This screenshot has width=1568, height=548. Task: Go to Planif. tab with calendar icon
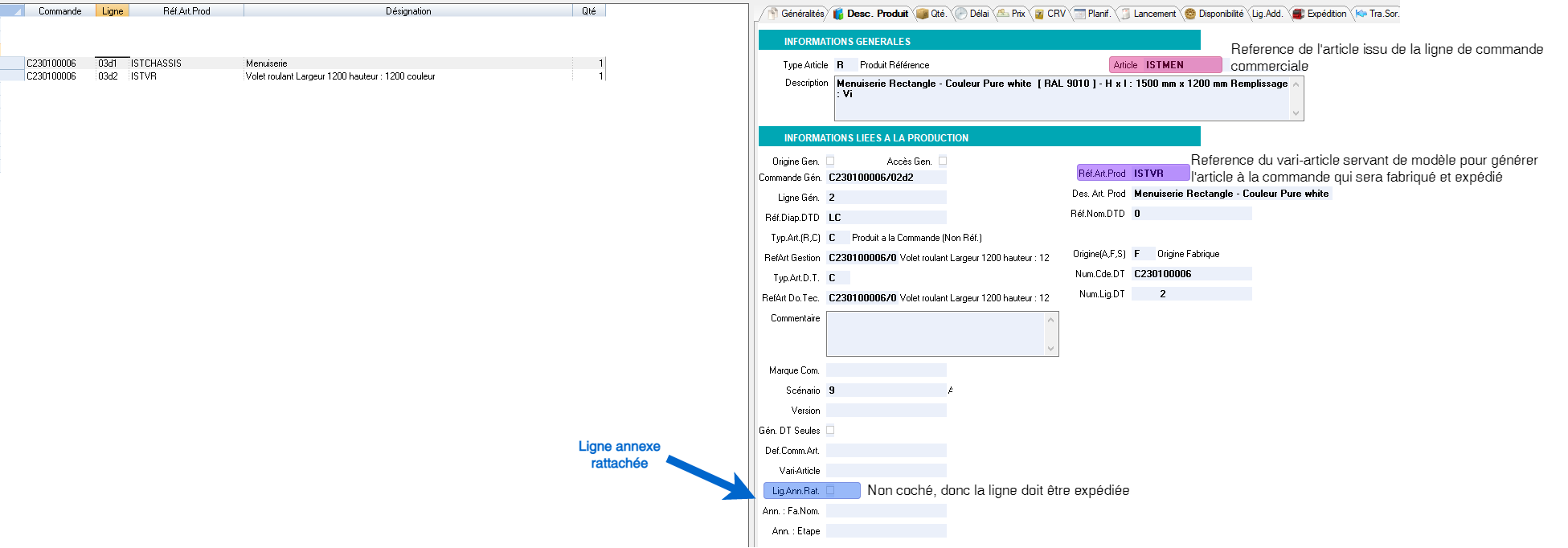[1091, 14]
